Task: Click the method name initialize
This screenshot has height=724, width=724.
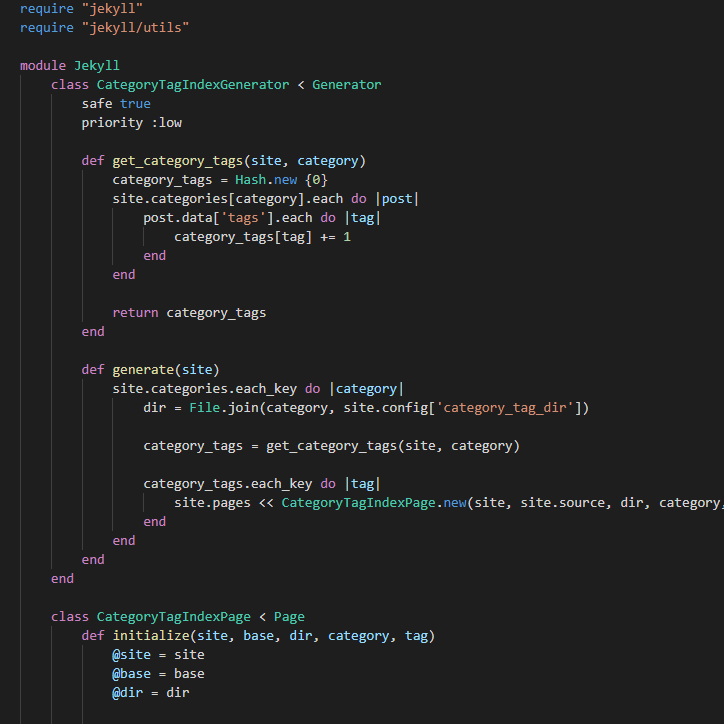Action: 151,636
